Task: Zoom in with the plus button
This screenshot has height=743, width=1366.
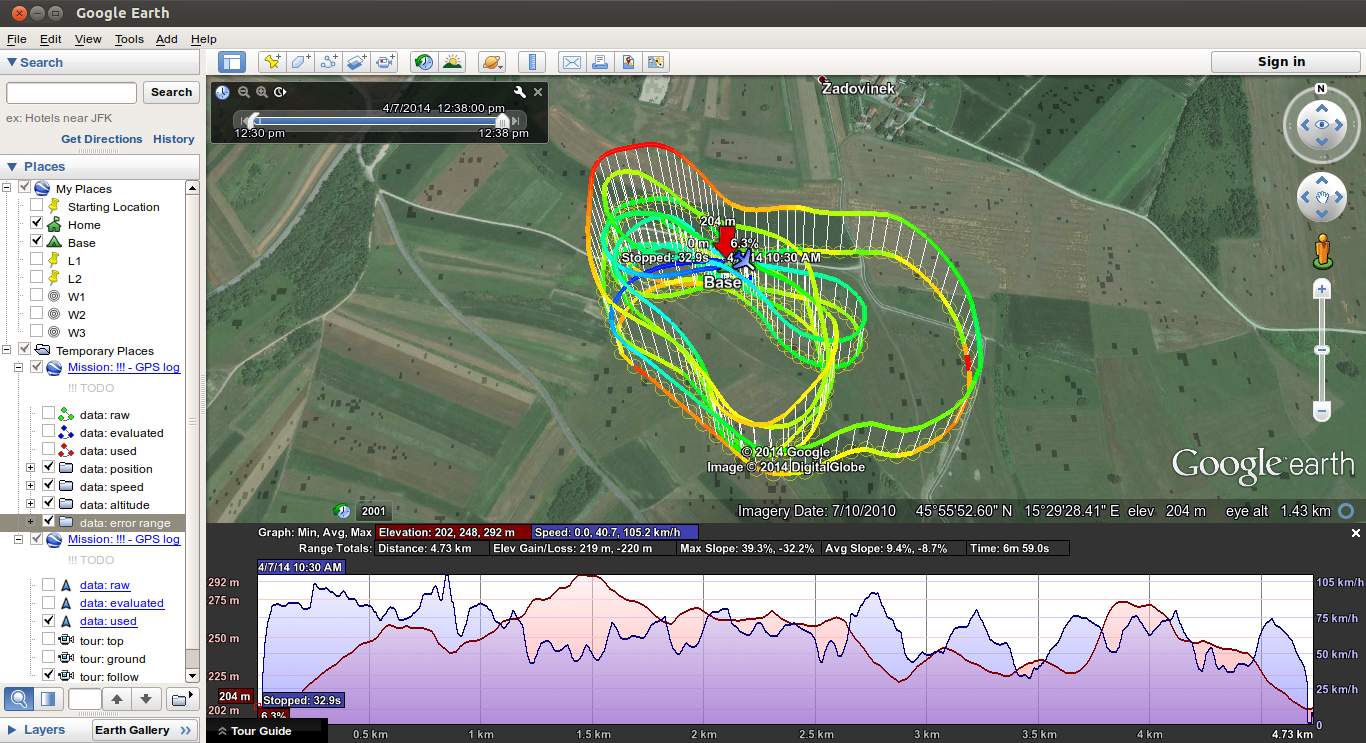Action: click(x=1322, y=290)
